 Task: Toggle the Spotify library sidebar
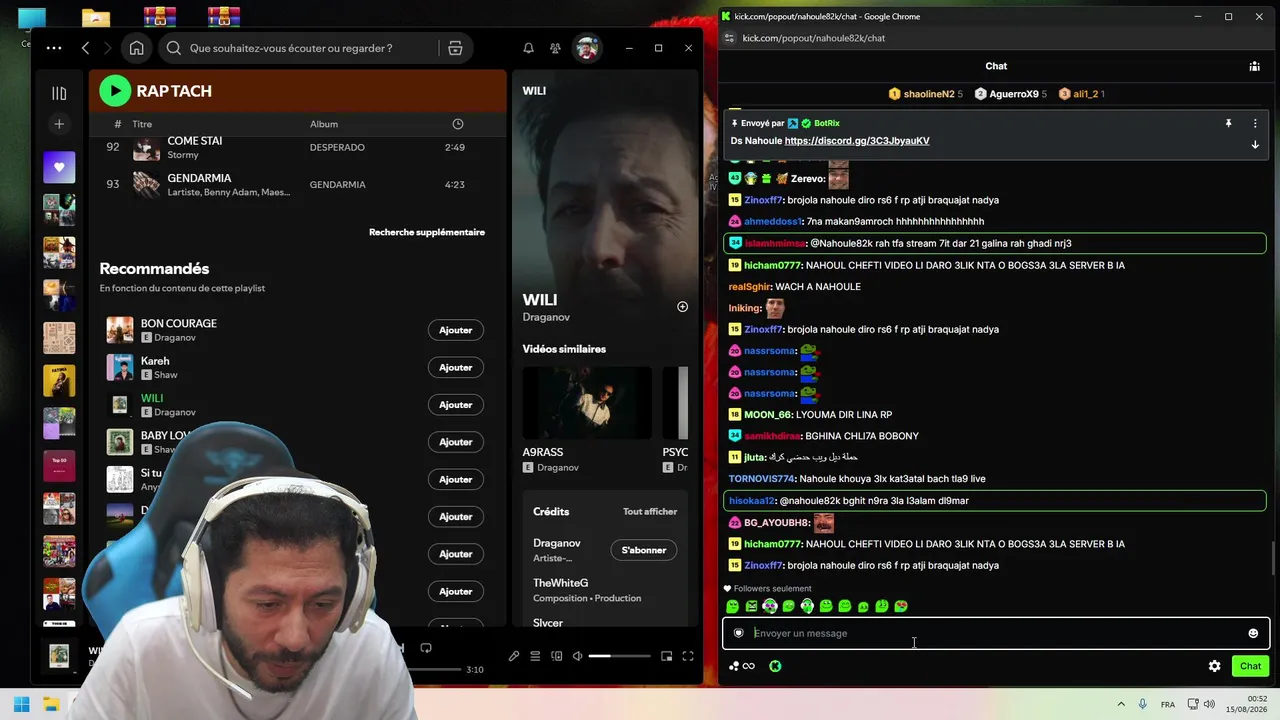[59, 93]
